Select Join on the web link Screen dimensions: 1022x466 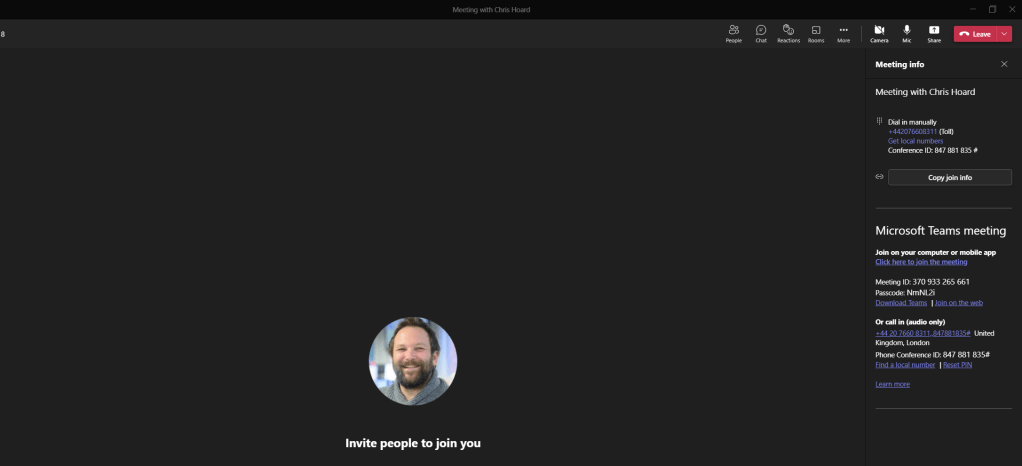coord(959,302)
